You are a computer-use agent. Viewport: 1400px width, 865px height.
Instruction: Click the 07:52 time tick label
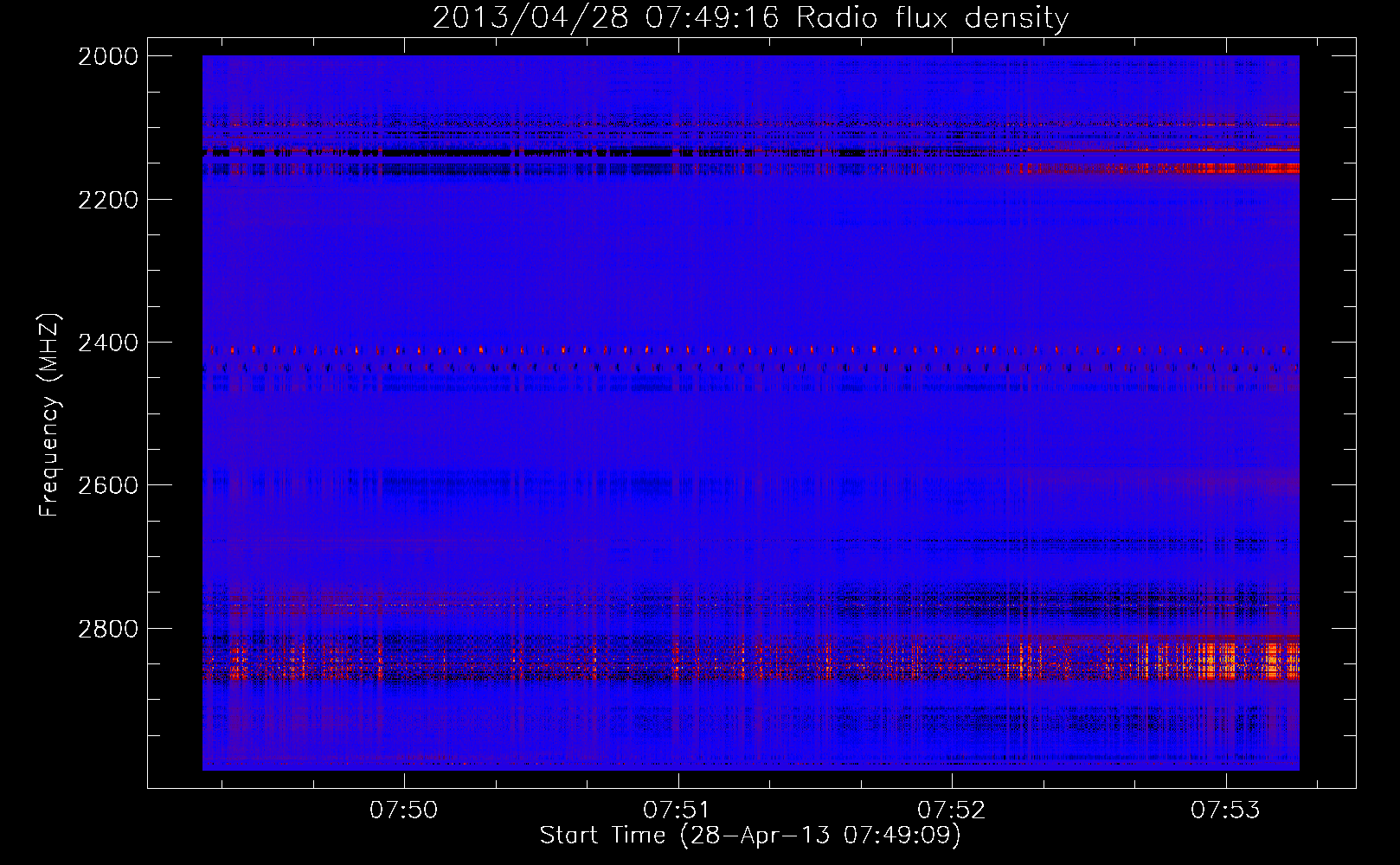(x=952, y=811)
